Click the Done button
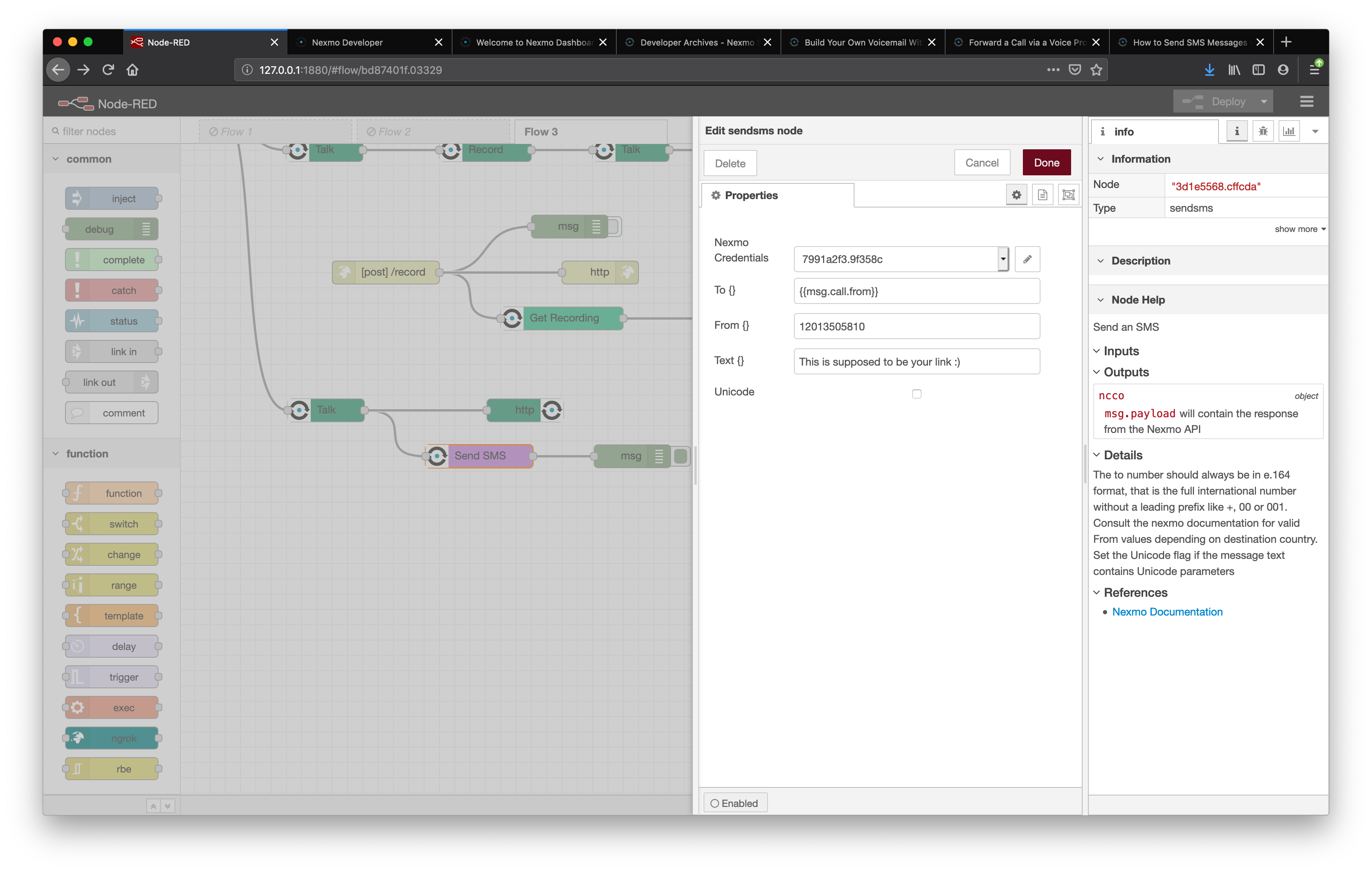 (x=1046, y=163)
